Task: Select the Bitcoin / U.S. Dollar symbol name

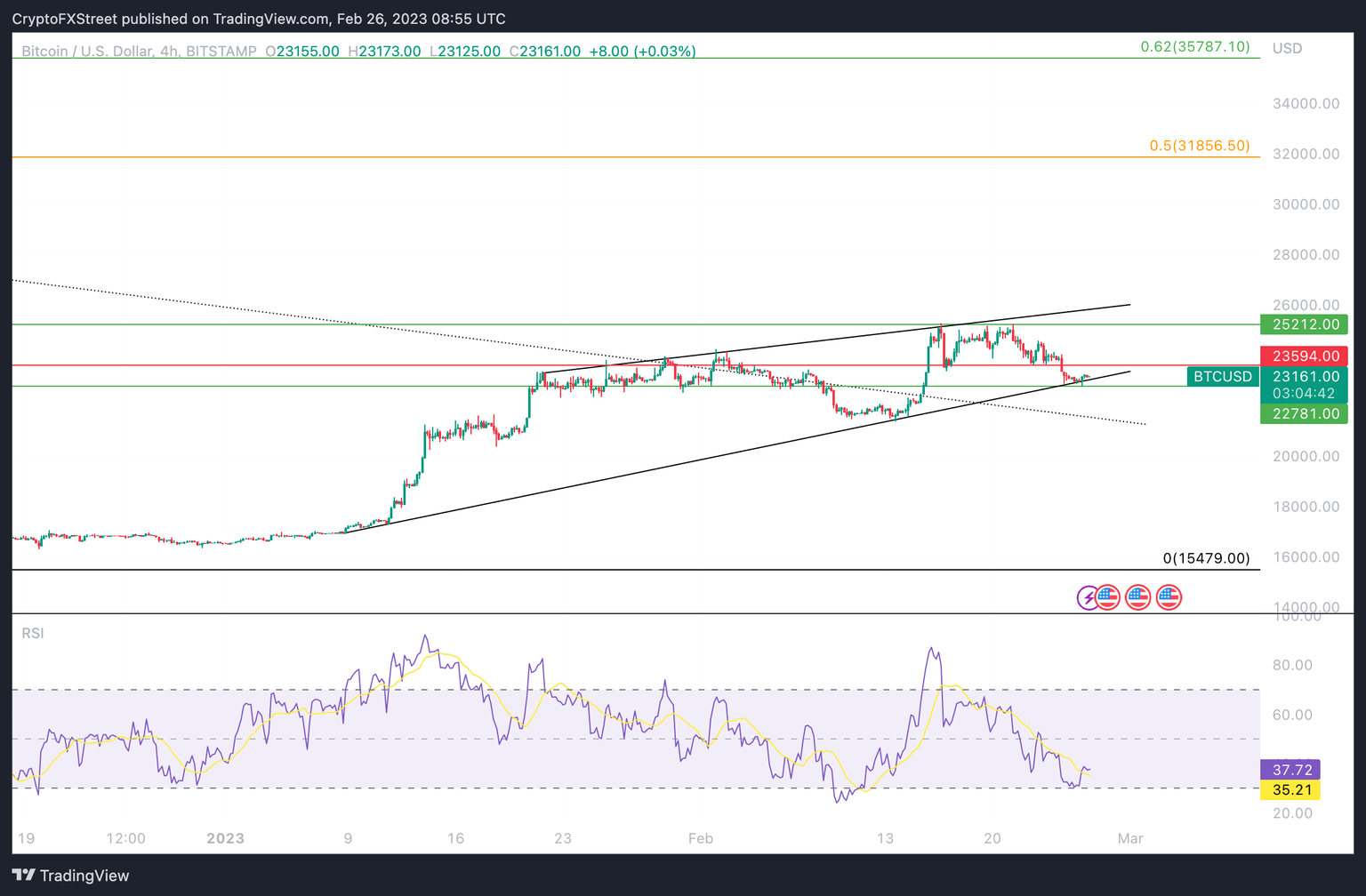Action: tap(89, 52)
